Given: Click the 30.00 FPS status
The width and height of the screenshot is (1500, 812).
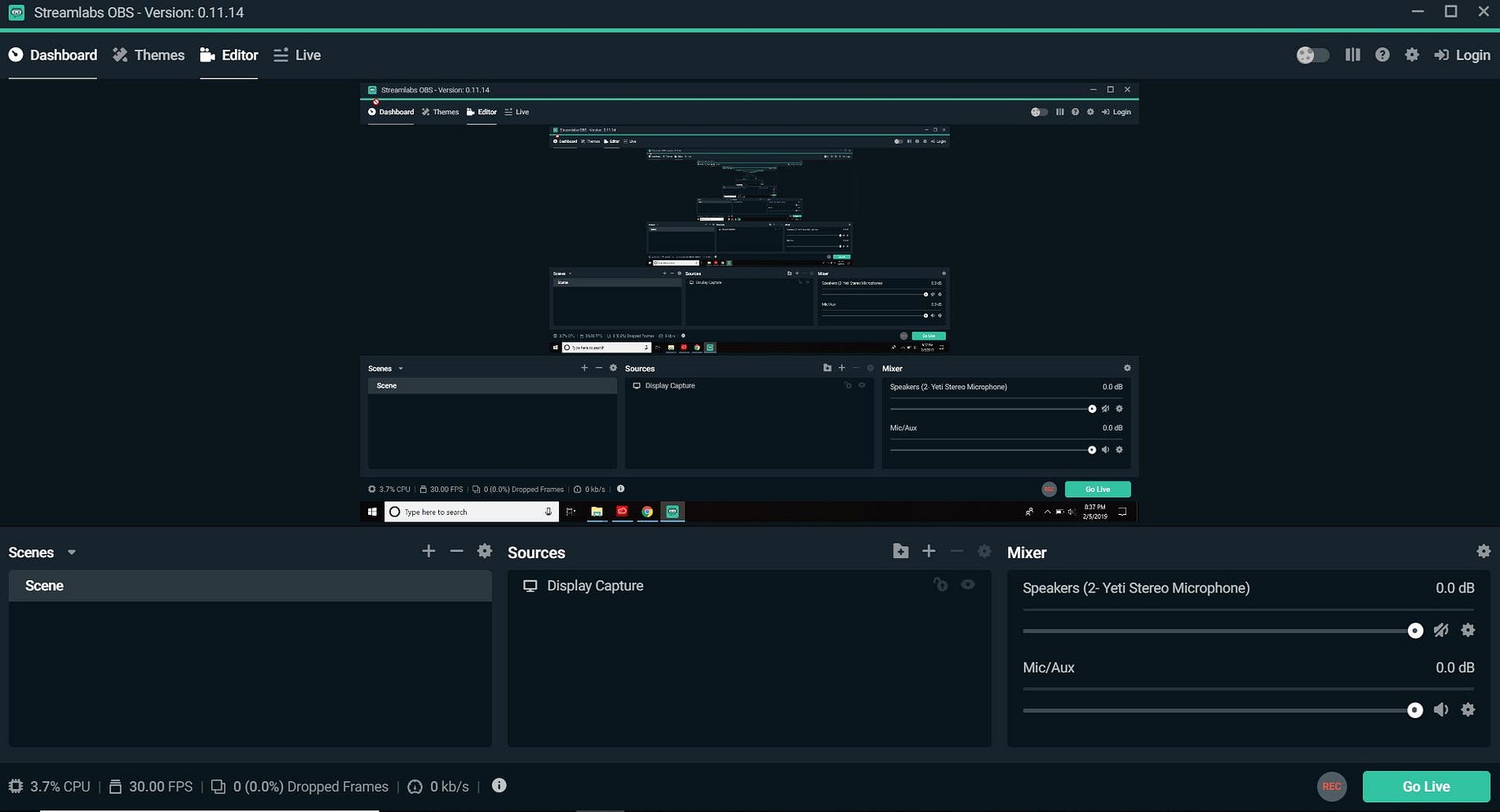Looking at the screenshot, I should click(151, 787).
